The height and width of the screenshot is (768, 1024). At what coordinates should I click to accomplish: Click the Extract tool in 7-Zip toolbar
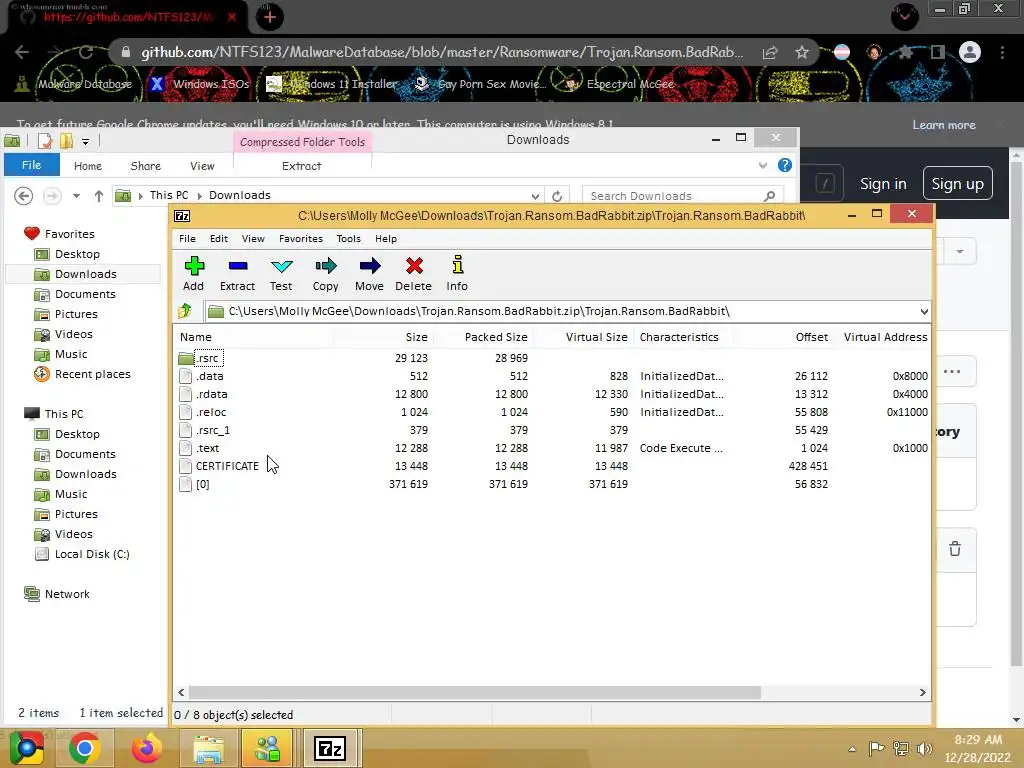[237, 273]
